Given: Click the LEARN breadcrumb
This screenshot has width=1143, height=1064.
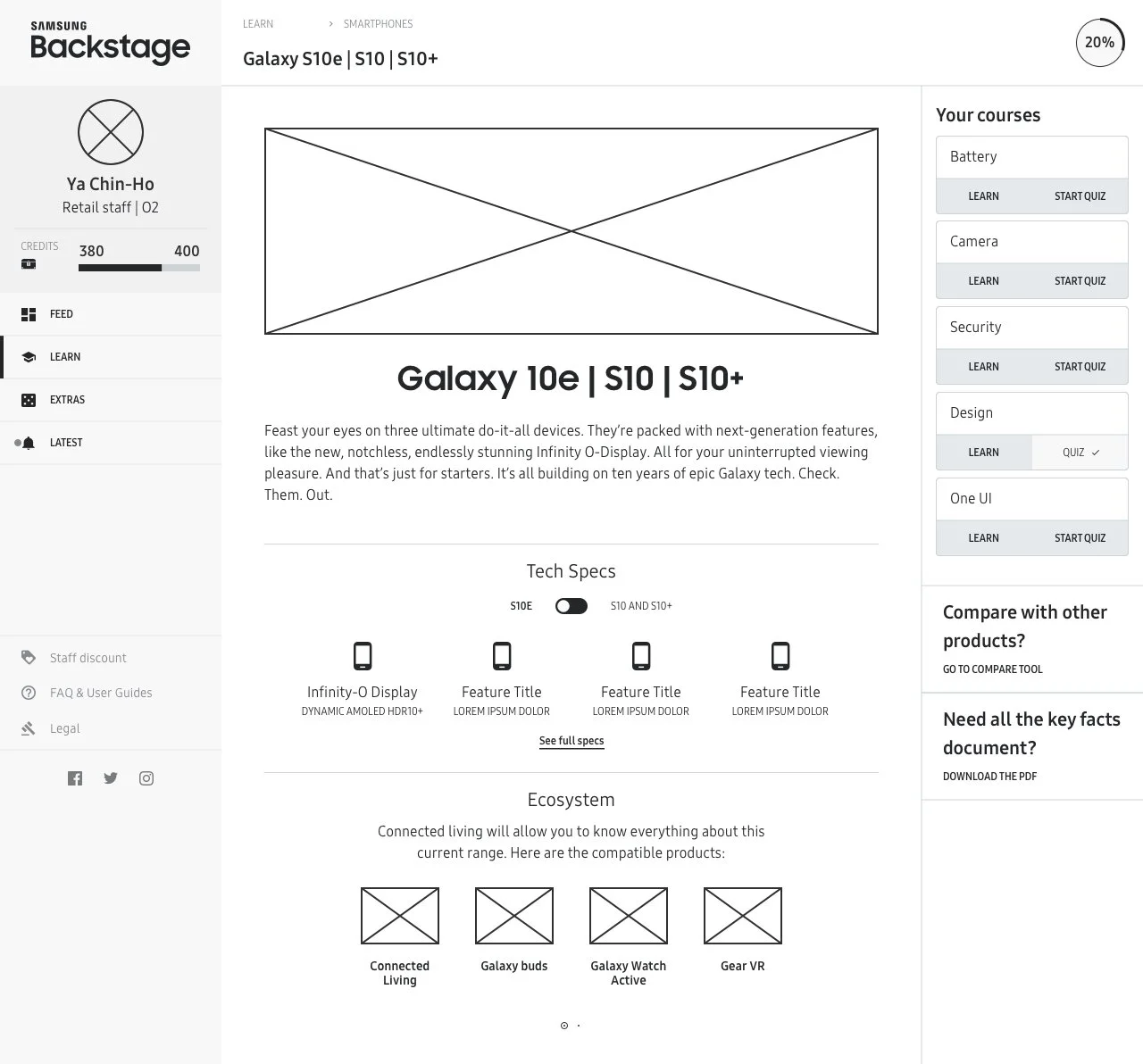Looking at the screenshot, I should click(x=258, y=24).
